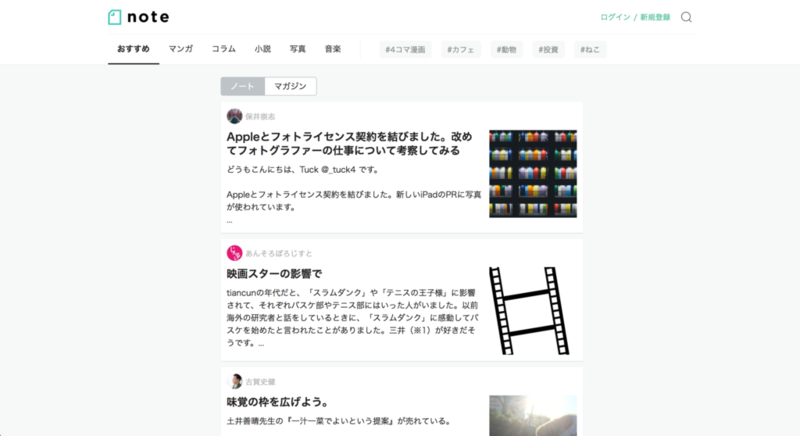
Task: Select the #カフェ hashtag
Action: coord(461,49)
